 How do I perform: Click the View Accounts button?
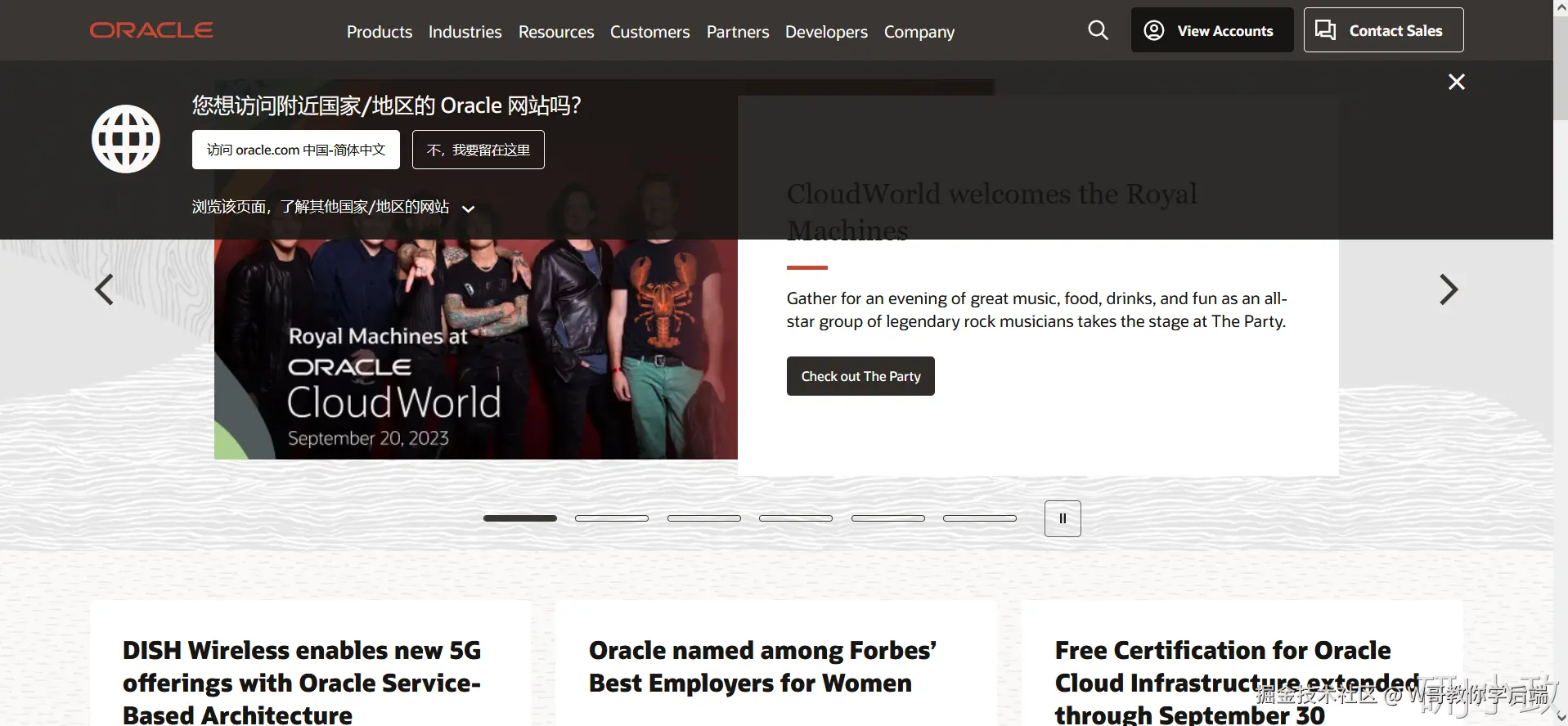point(1212,30)
